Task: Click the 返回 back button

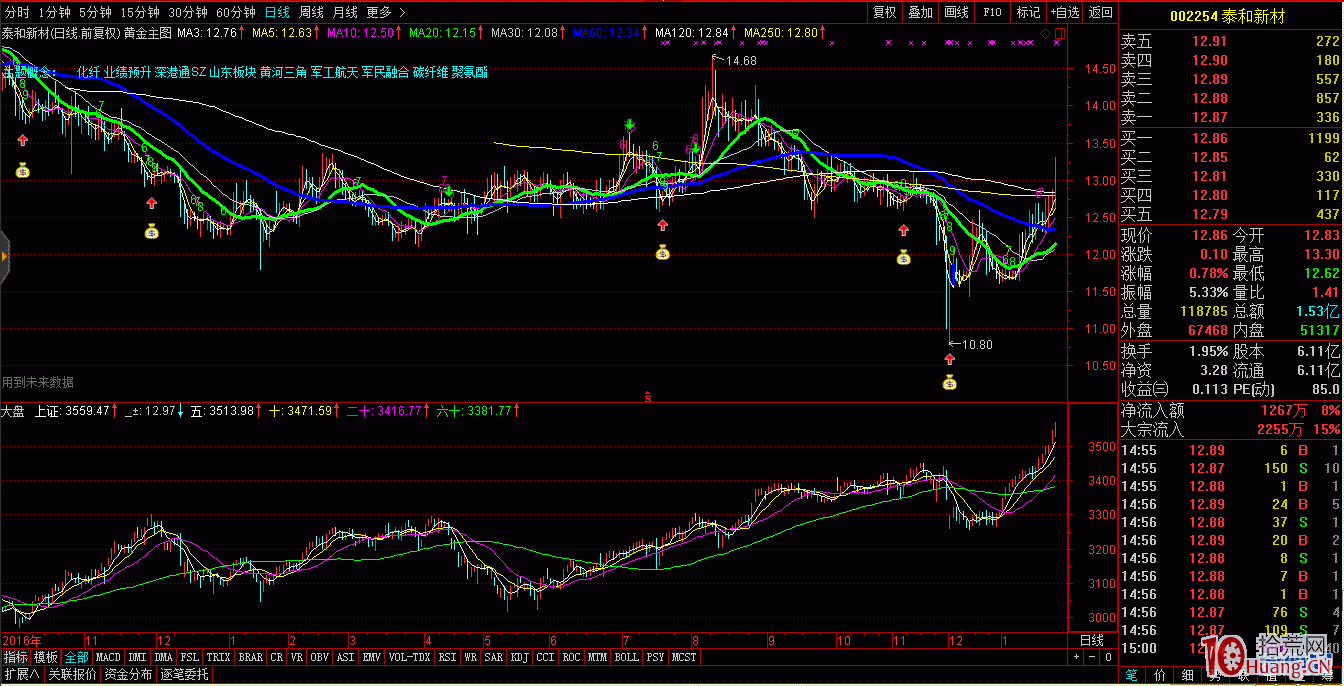Action: 1100,13
